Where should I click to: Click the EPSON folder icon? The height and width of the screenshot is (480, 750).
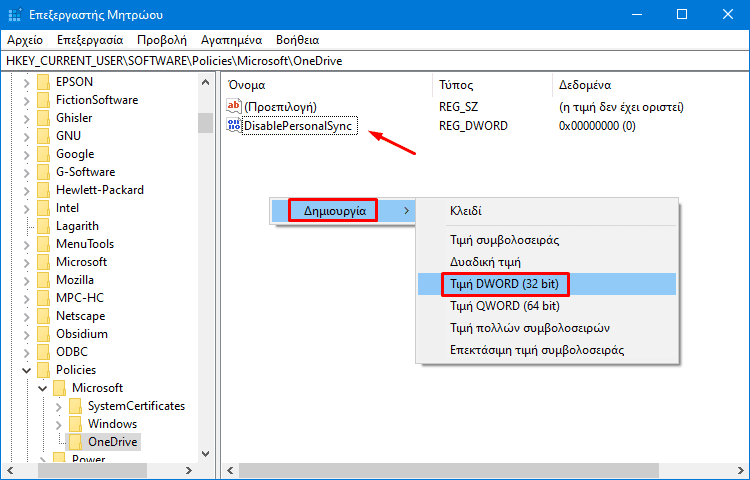point(44,82)
